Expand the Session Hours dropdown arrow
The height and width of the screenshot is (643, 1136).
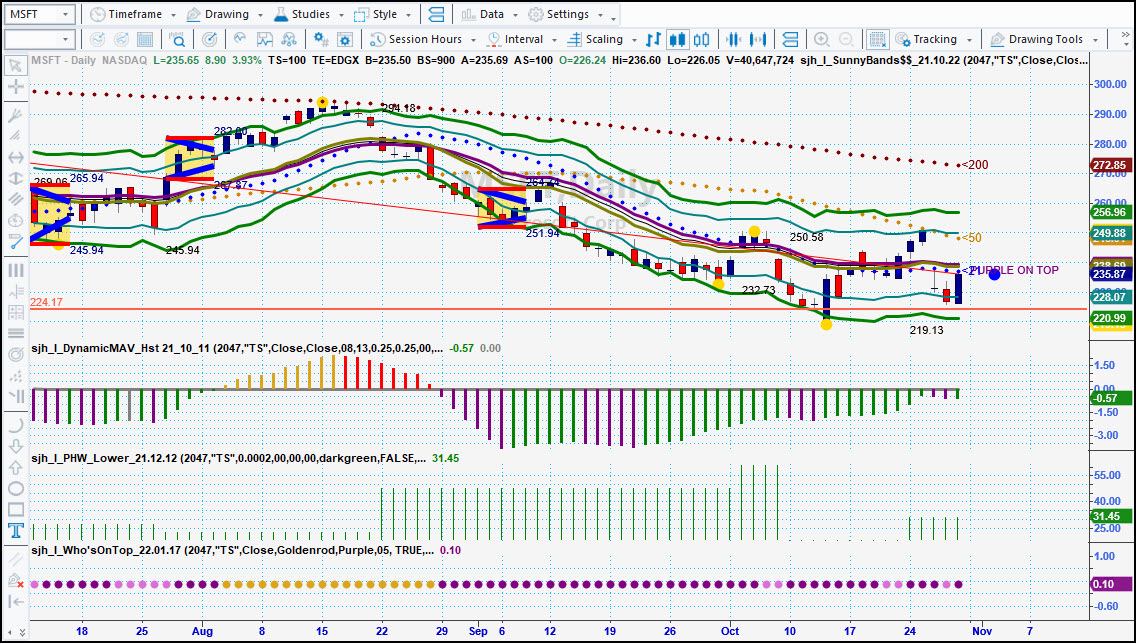click(473, 40)
